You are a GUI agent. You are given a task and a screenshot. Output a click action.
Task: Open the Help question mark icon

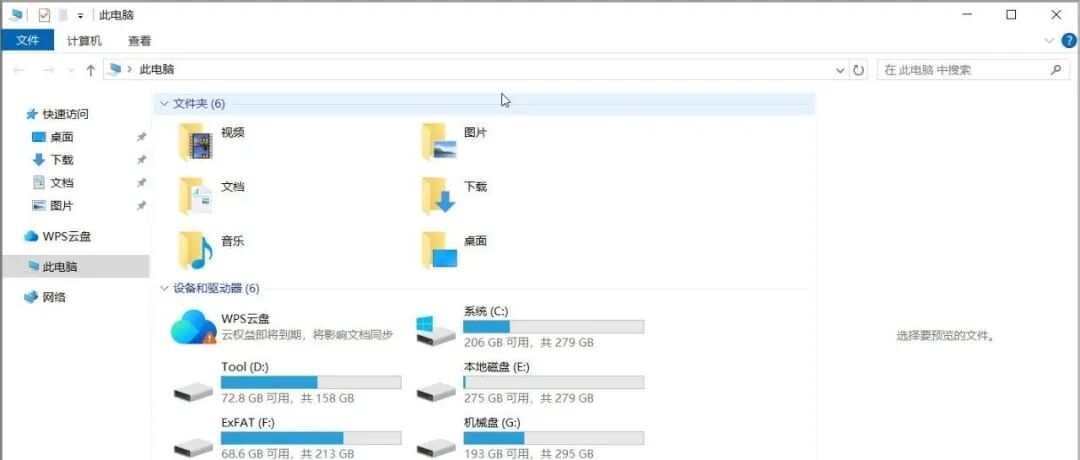(x=1069, y=41)
